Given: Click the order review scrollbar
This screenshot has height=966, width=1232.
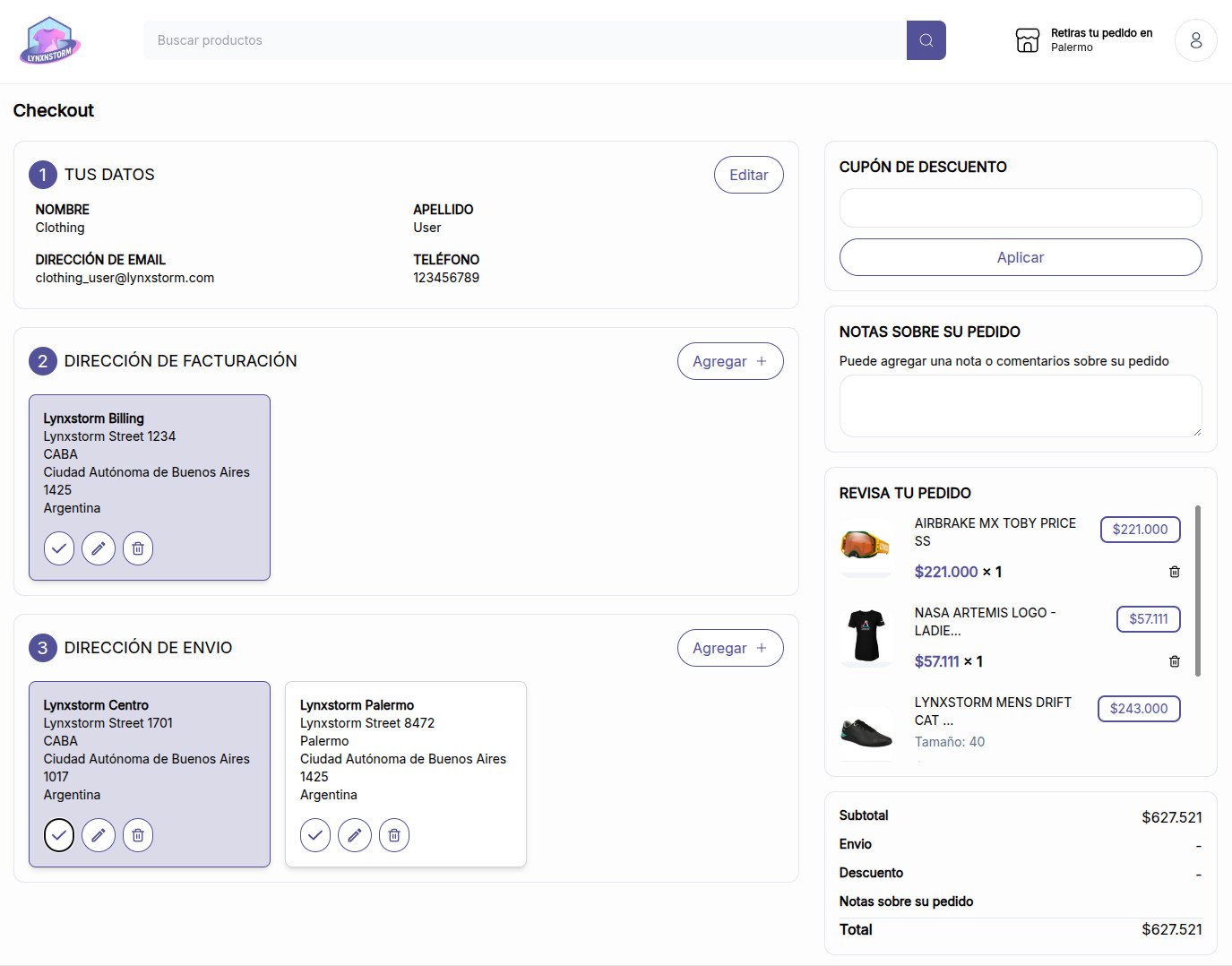Looking at the screenshot, I should (1198, 591).
